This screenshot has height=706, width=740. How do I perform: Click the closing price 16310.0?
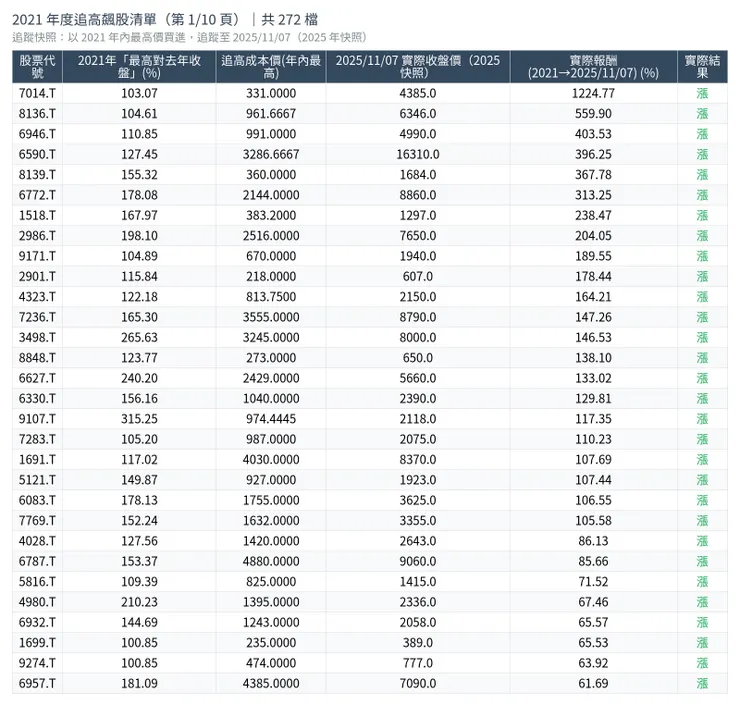click(x=418, y=154)
